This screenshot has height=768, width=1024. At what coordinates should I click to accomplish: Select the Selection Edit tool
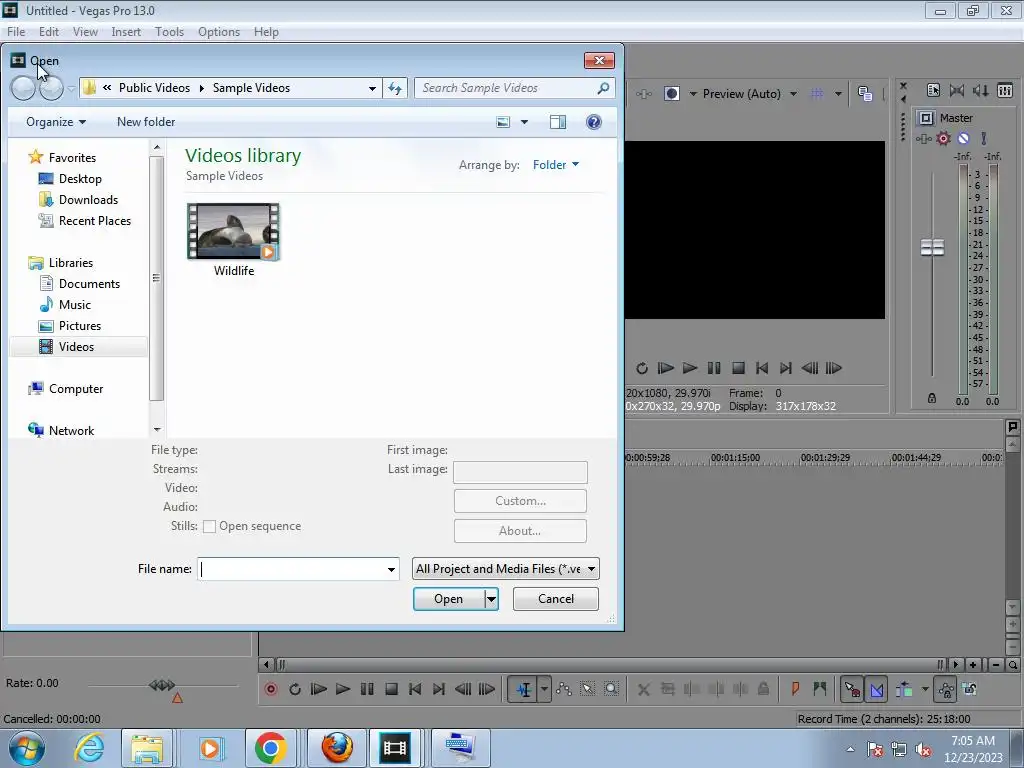tap(587, 689)
